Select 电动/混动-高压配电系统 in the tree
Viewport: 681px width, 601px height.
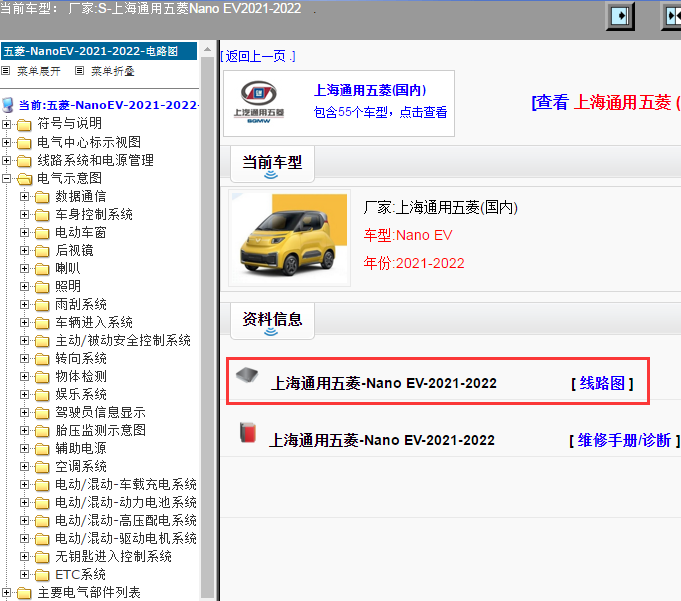tap(126, 521)
